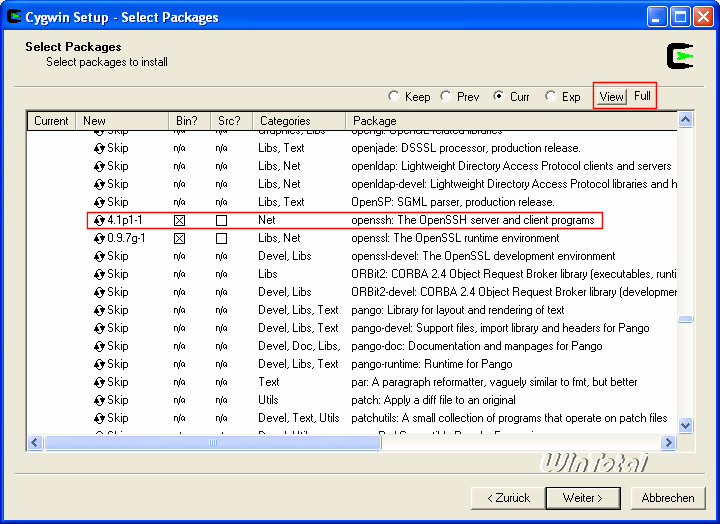The image size is (720, 524).
Task: Select the Keep radio button
Action: click(x=394, y=97)
